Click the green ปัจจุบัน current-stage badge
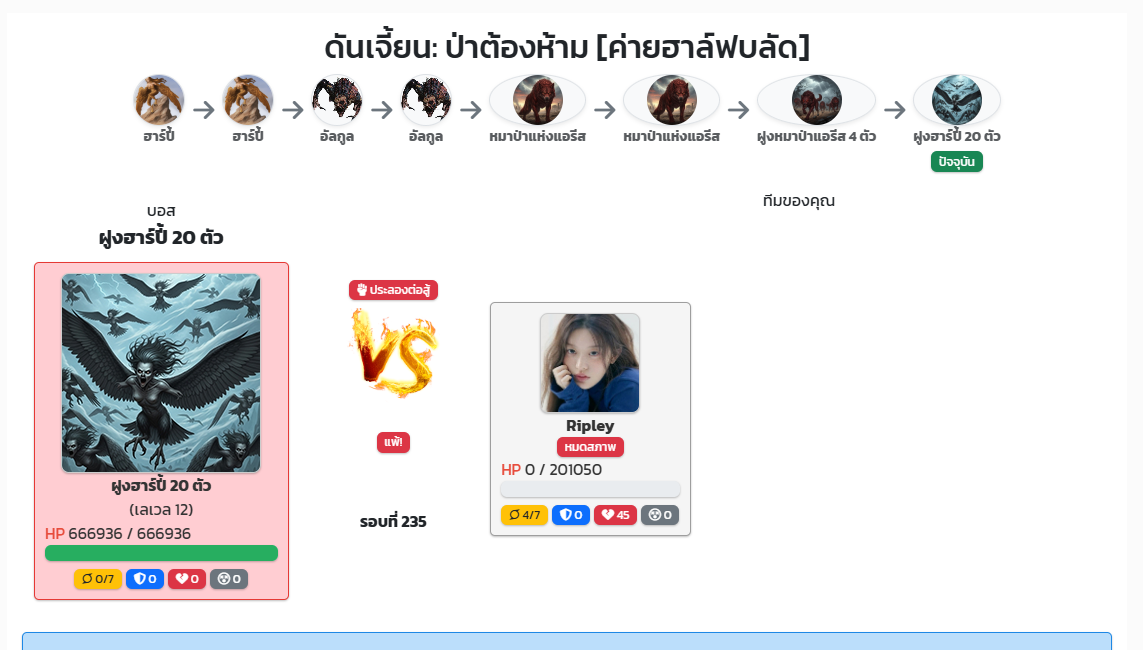Image resolution: width=1143 pixels, height=650 pixels. pos(956,162)
